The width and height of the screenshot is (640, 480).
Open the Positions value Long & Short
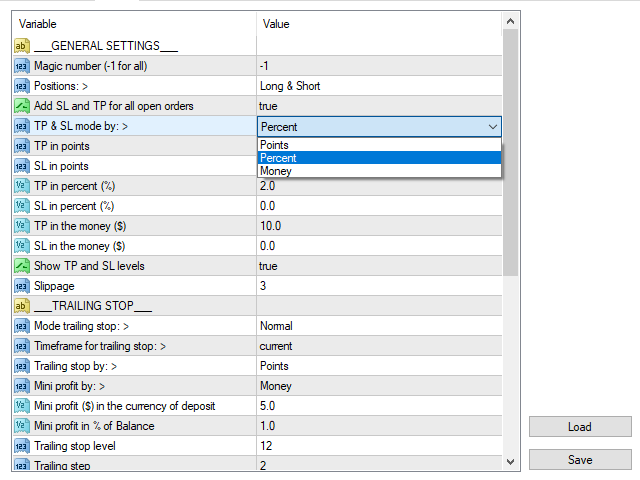pyautogui.click(x=379, y=86)
